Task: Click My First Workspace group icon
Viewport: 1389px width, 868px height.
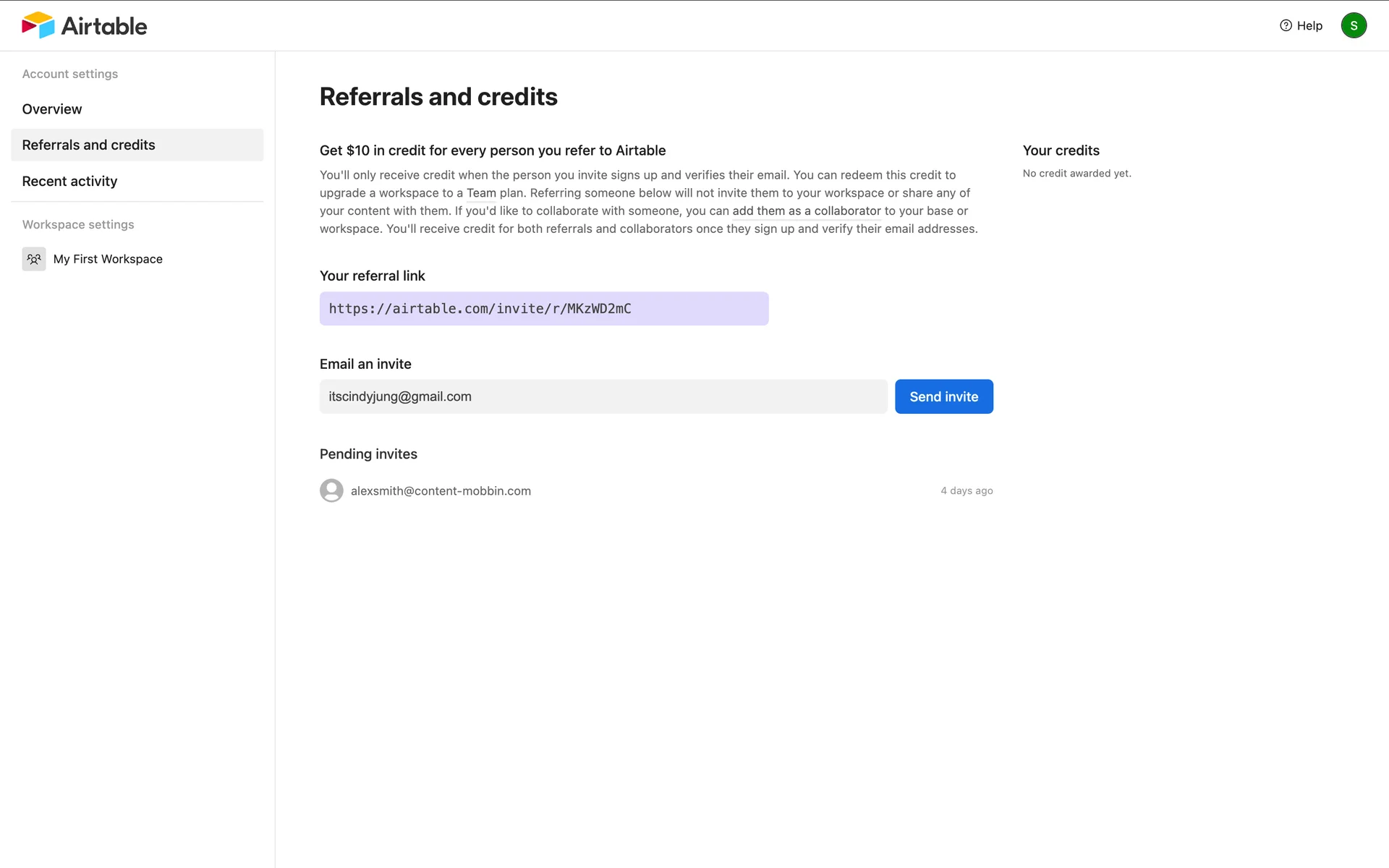Action: pos(34,259)
